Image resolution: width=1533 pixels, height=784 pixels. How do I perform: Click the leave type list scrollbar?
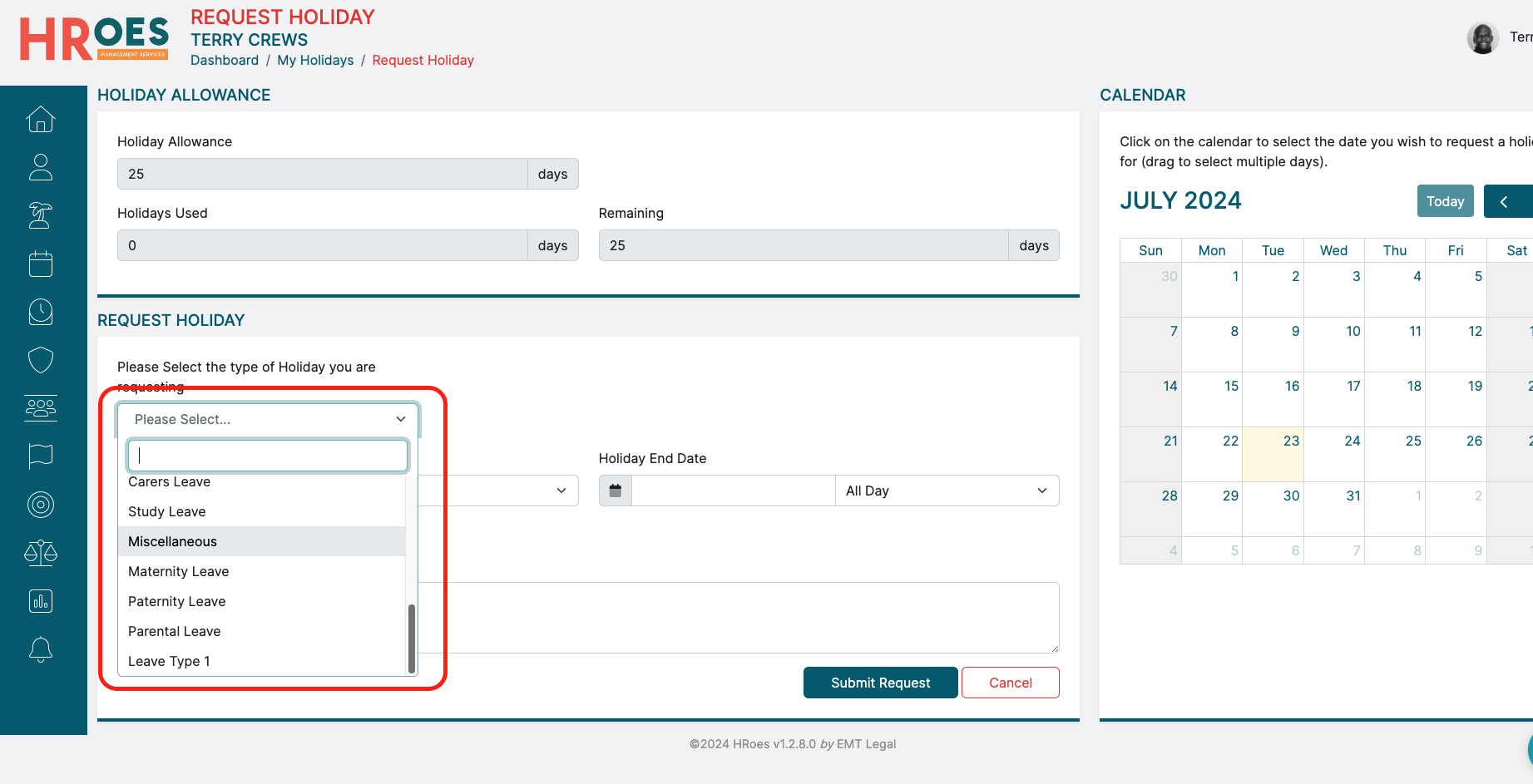(411, 638)
